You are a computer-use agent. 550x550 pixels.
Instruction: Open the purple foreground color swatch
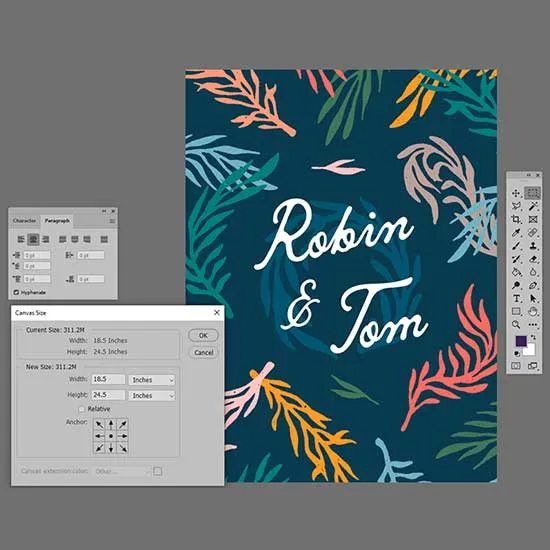(521, 341)
